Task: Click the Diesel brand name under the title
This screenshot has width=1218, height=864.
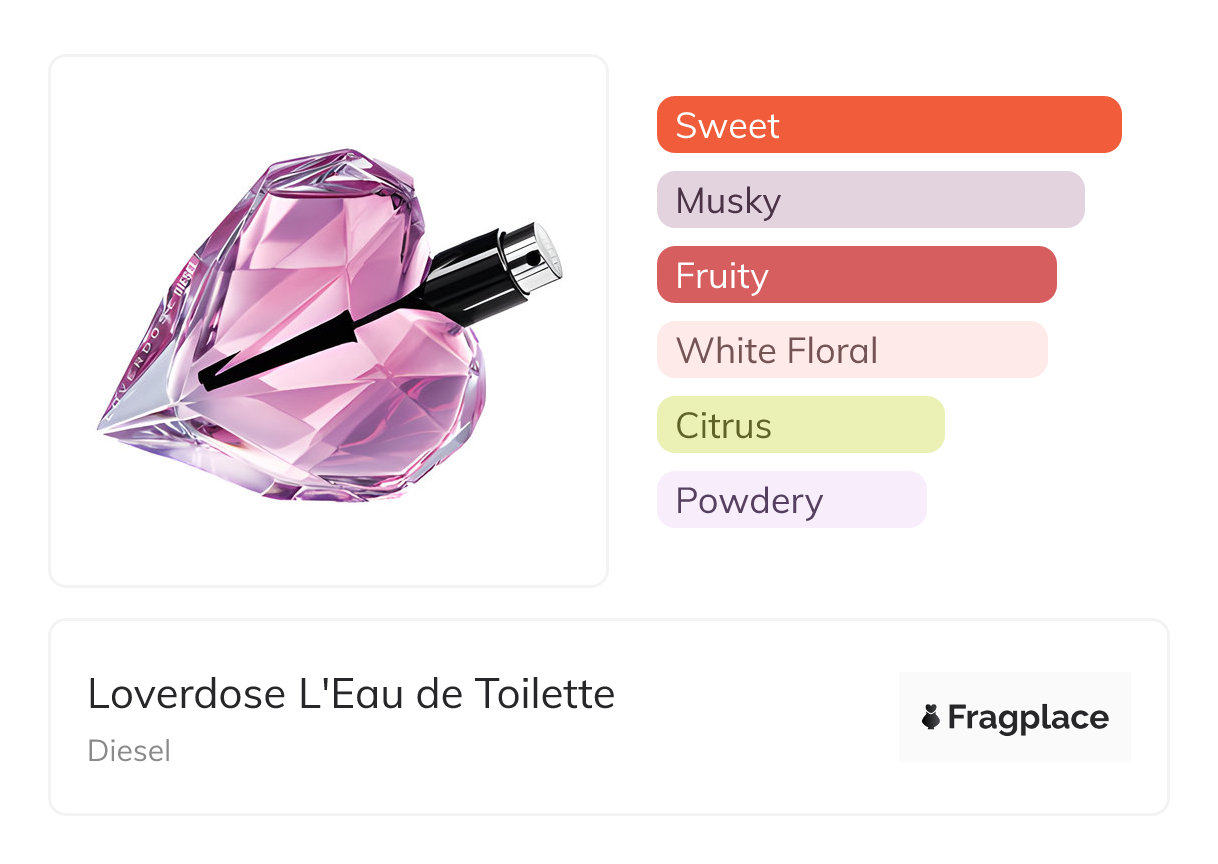Action: pos(129,751)
